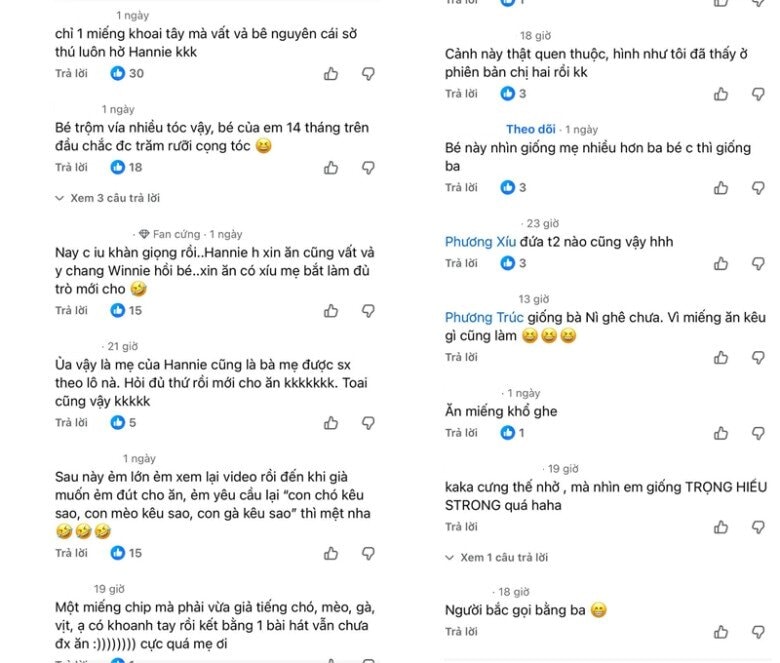Viewport: 780px width, 663px height.
Task: Dislike the 'Nay c iu khàn giọng' comment
Action: (x=368, y=311)
